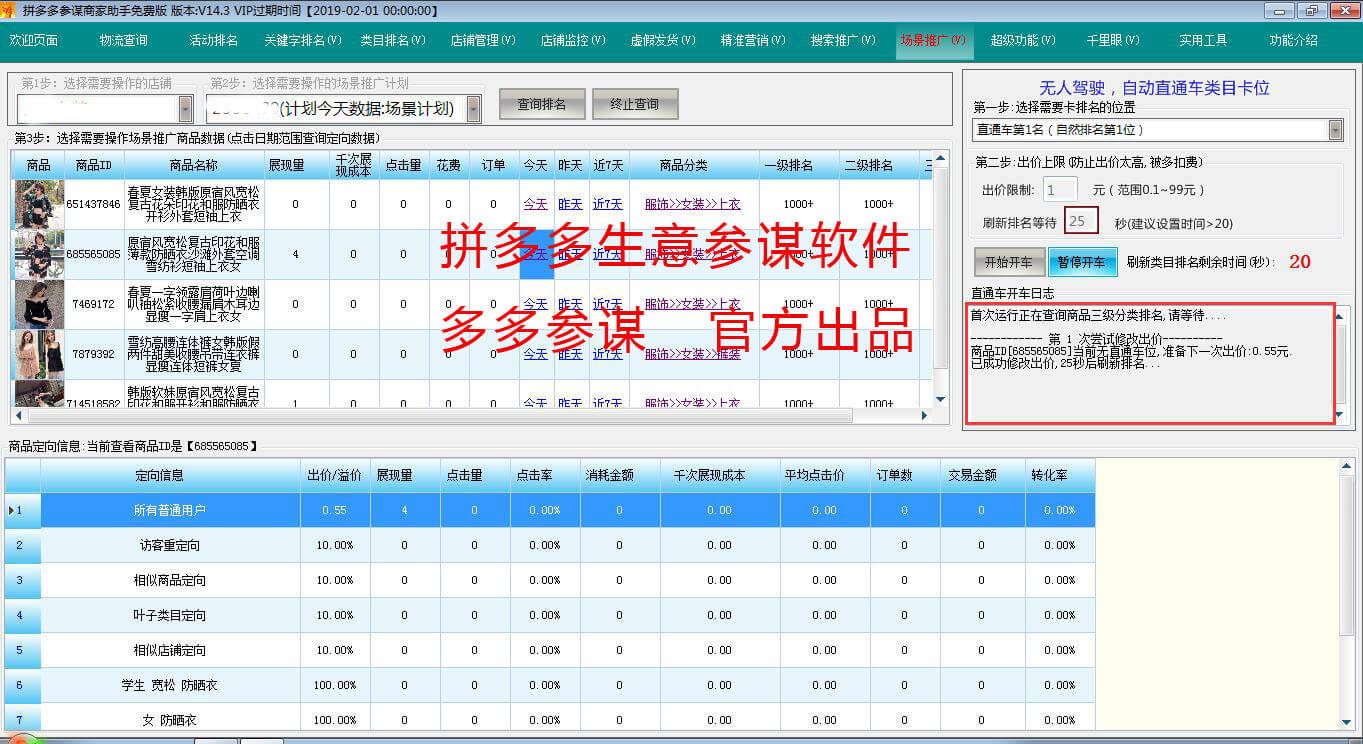Open the 千里眼 menu
Viewport: 1363px width, 744px height.
point(1113,41)
